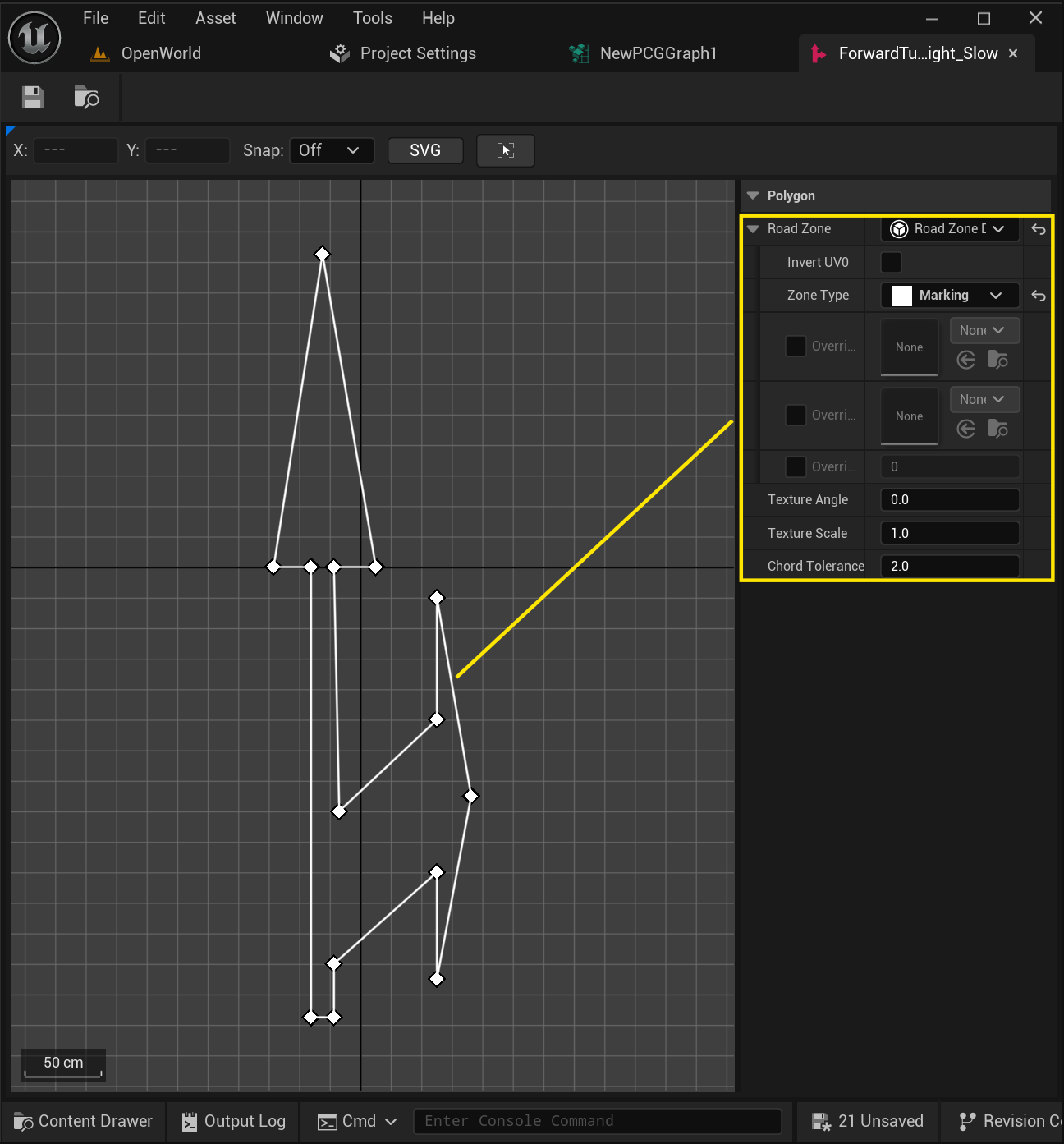Image resolution: width=1064 pixels, height=1144 pixels.
Task: Close the ForwardTu...ight_Slow tab
Action: (x=1013, y=53)
